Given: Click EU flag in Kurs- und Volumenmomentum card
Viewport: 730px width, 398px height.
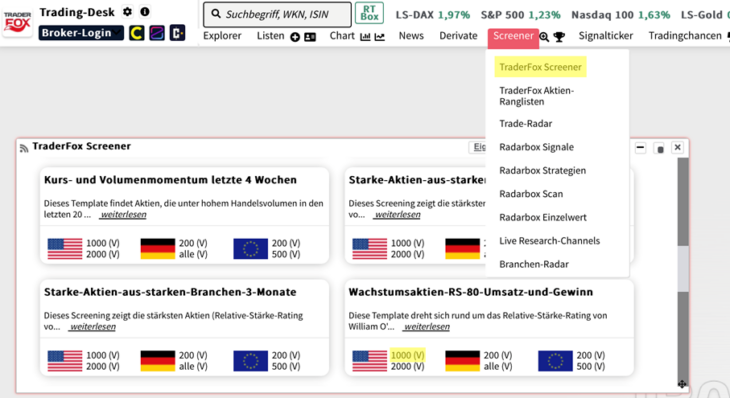Looking at the screenshot, I should pos(250,249).
